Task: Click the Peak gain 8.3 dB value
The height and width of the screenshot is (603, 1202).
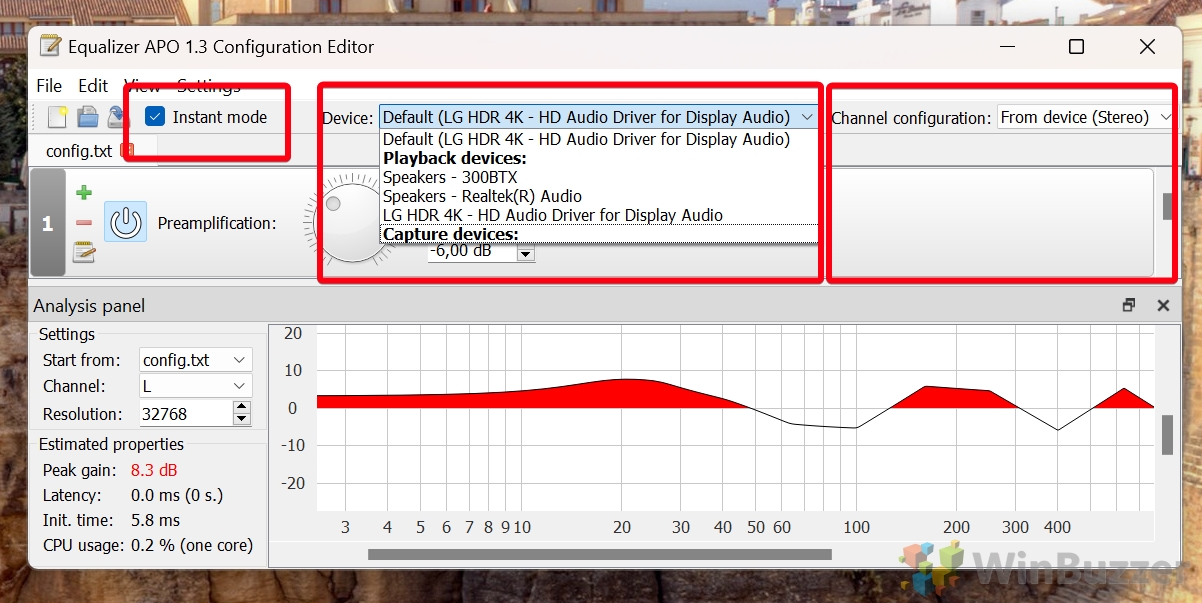Action: coord(153,470)
